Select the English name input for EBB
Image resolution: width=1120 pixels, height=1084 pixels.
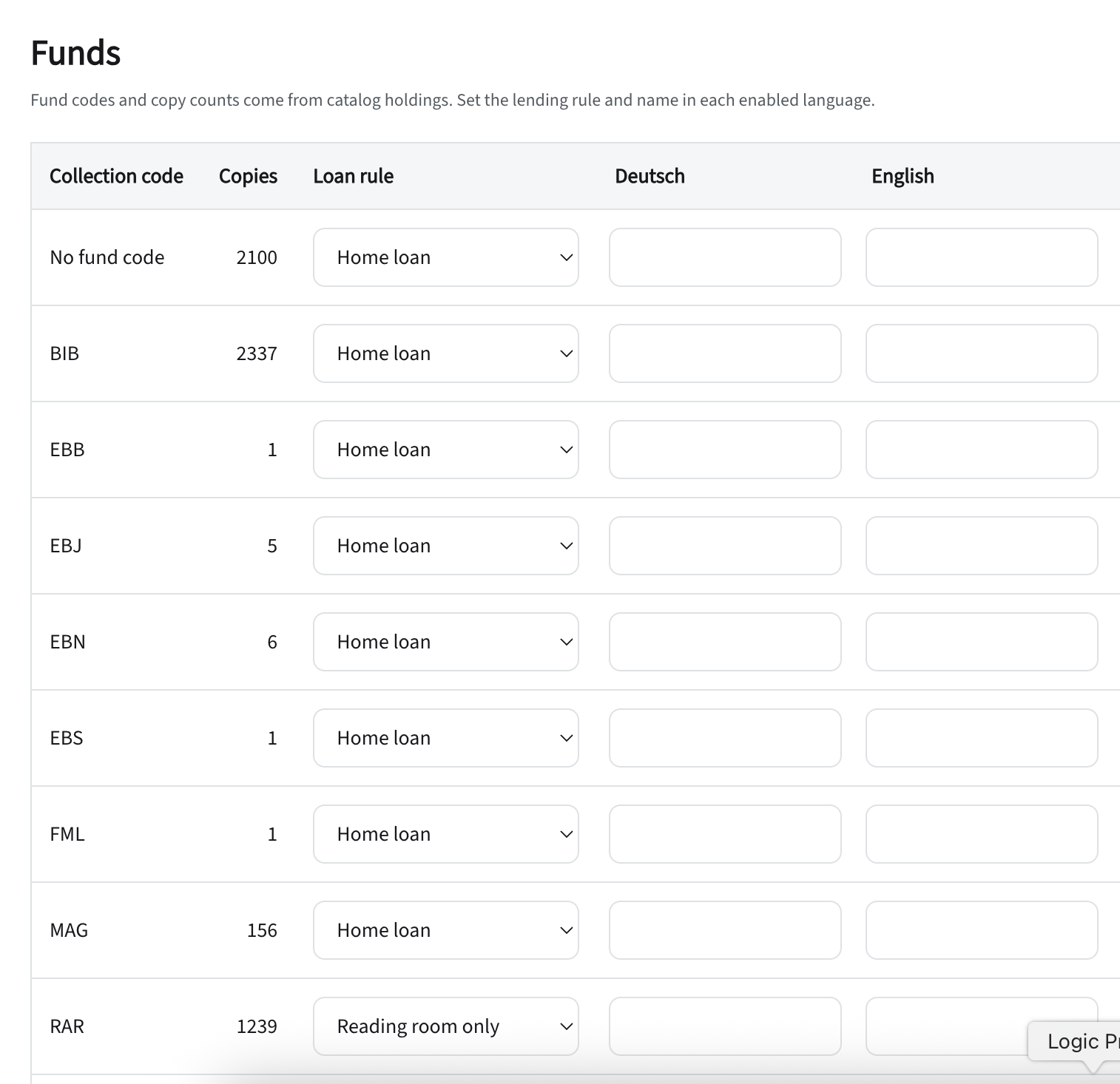click(x=982, y=450)
